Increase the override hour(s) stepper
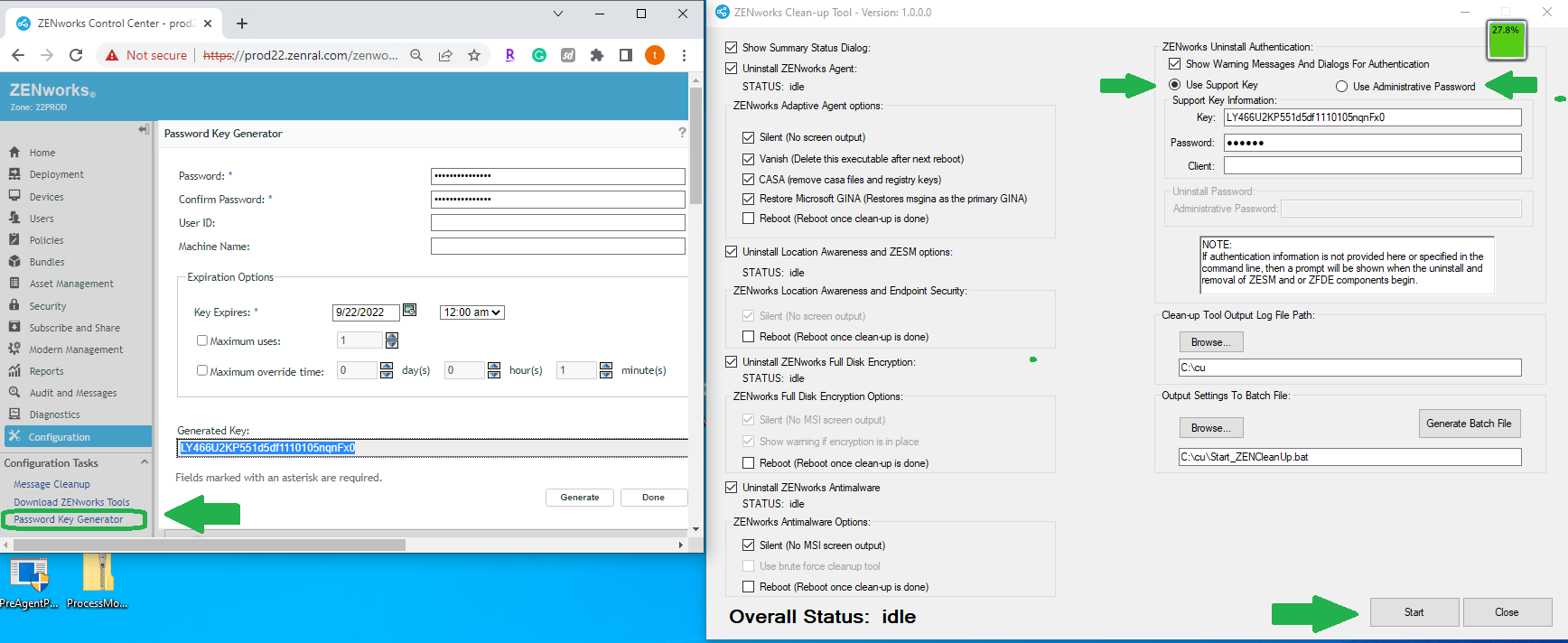Viewport: 1568px width, 643px height. [x=494, y=366]
